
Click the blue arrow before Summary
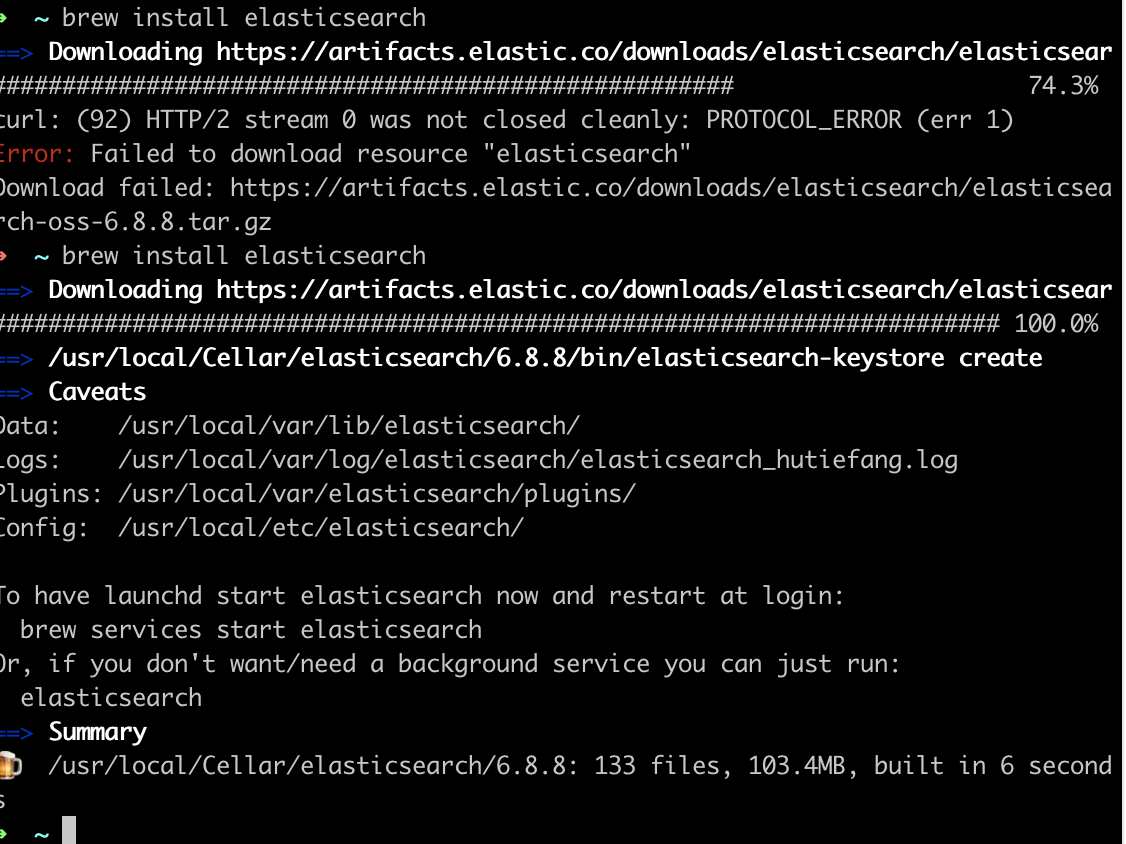pos(16,732)
